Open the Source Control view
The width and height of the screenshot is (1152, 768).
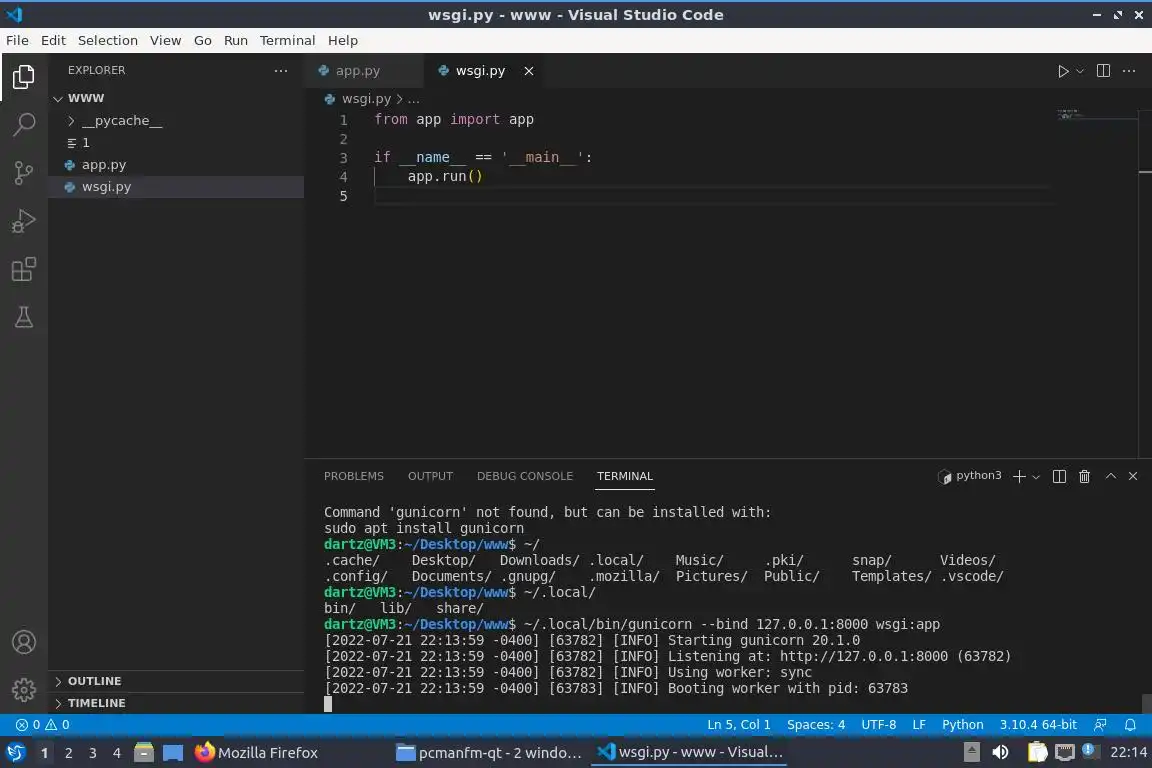pyautogui.click(x=24, y=173)
